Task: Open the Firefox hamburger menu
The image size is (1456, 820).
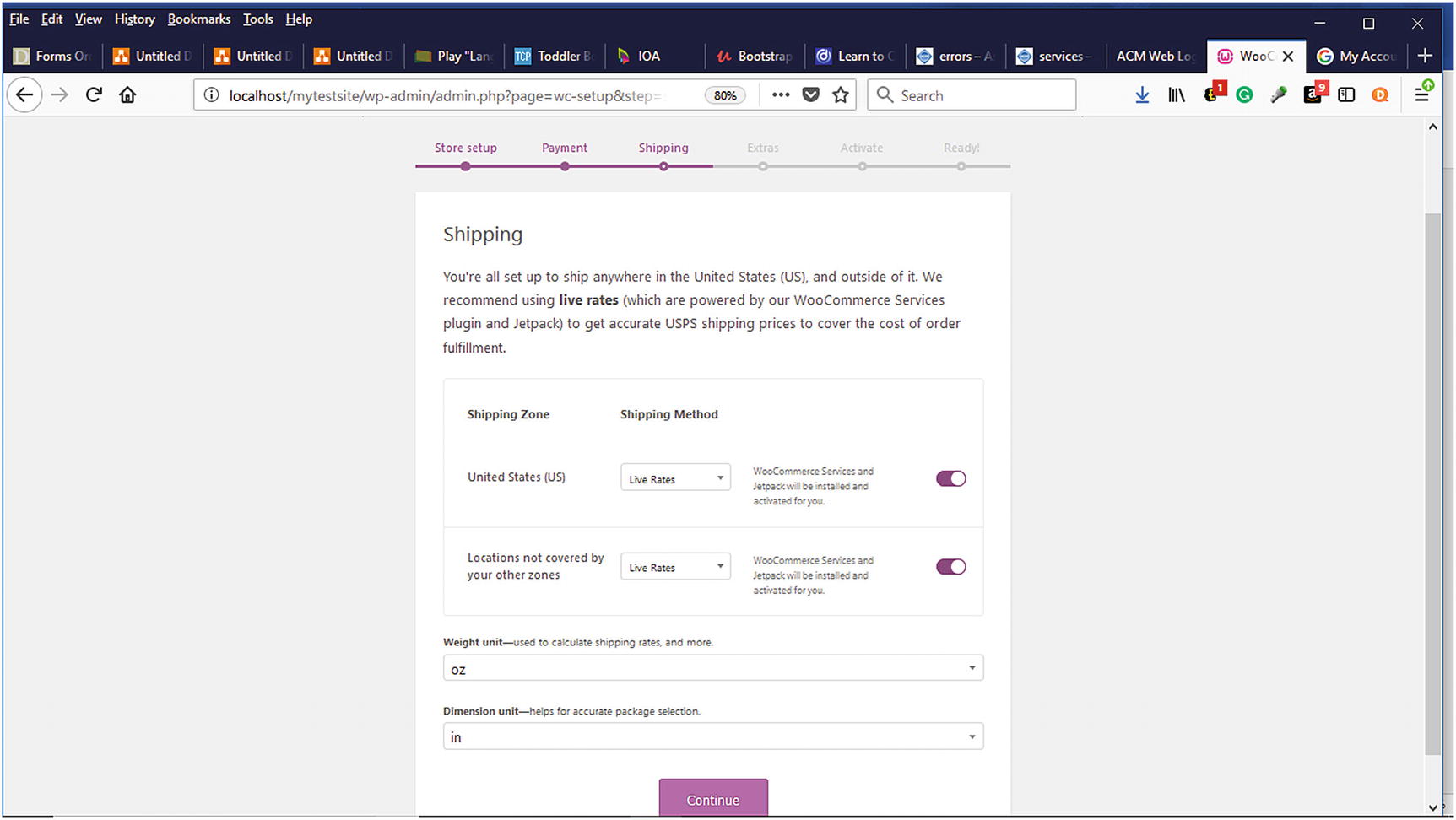Action: click(x=1422, y=94)
